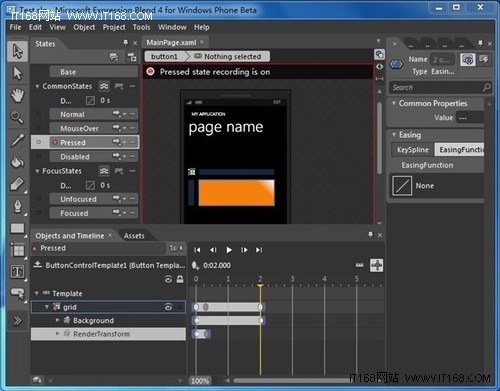Viewport: 500px width, 391px height.
Task: Click the split view arrows icon
Action: click(379, 67)
